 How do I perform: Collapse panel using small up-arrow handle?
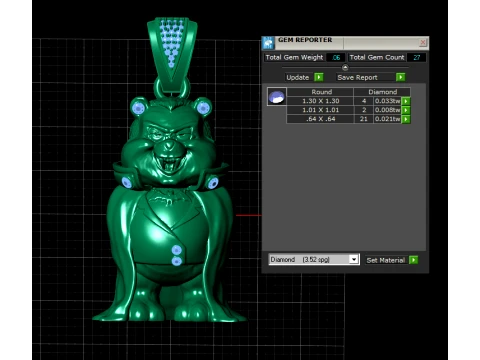(x=345, y=68)
